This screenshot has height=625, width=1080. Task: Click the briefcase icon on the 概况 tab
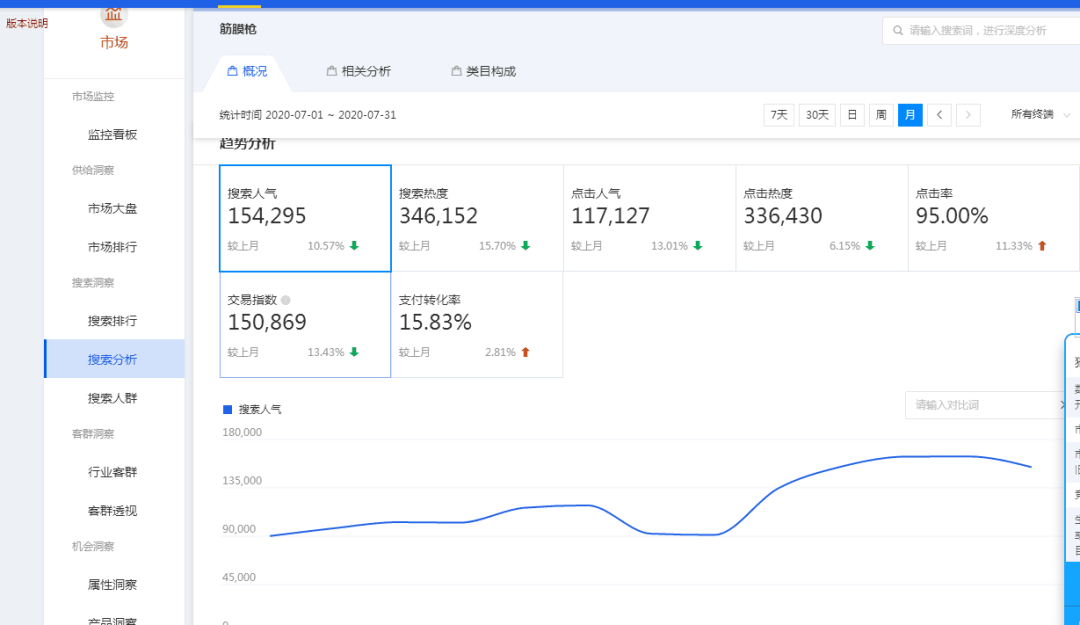click(231, 71)
